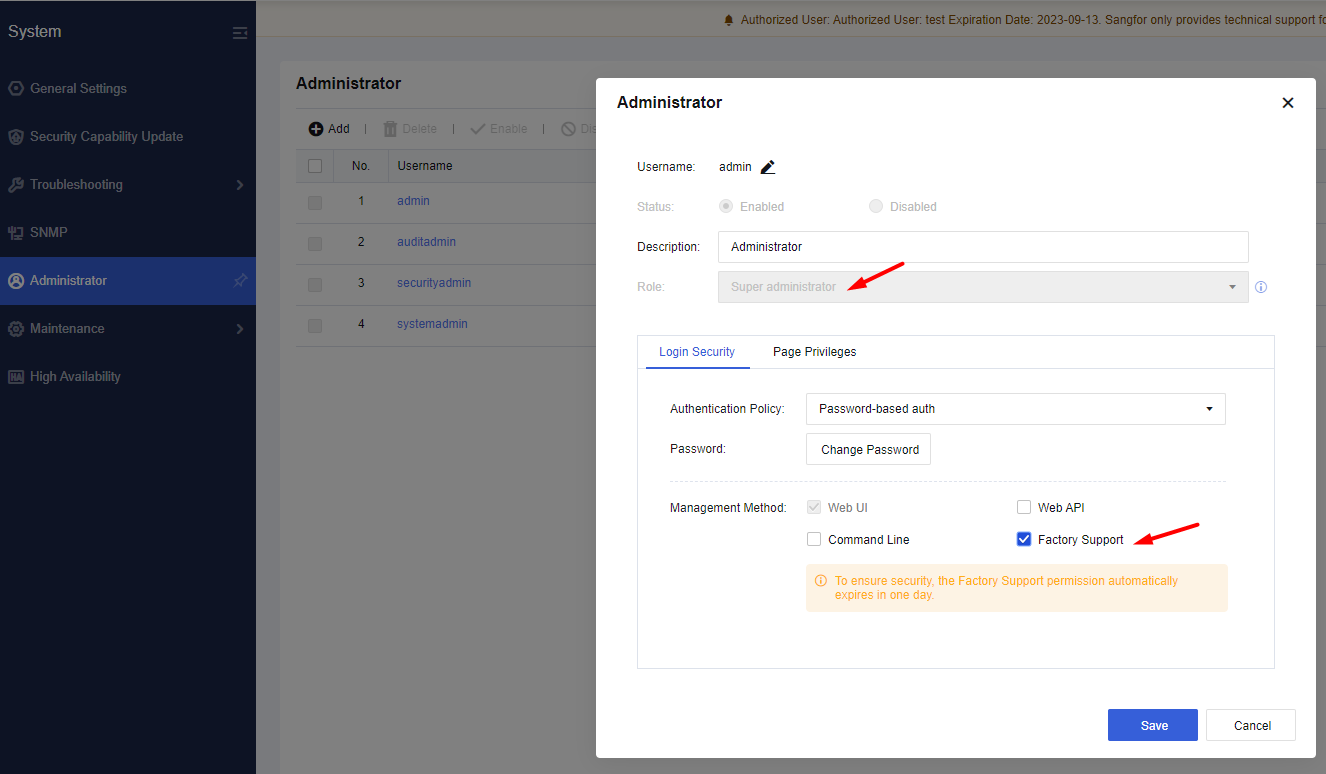Viewport: 1326px width, 774px height.
Task: Collapse the System sidebar menu icon
Action: pos(240,33)
